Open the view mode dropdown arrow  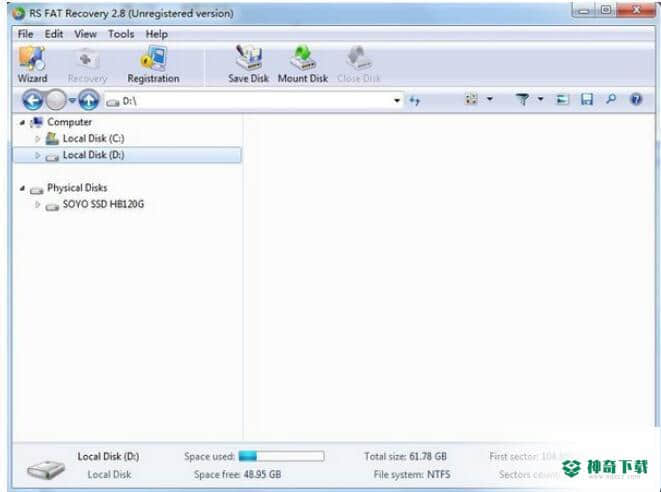click(x=490, y=99)
